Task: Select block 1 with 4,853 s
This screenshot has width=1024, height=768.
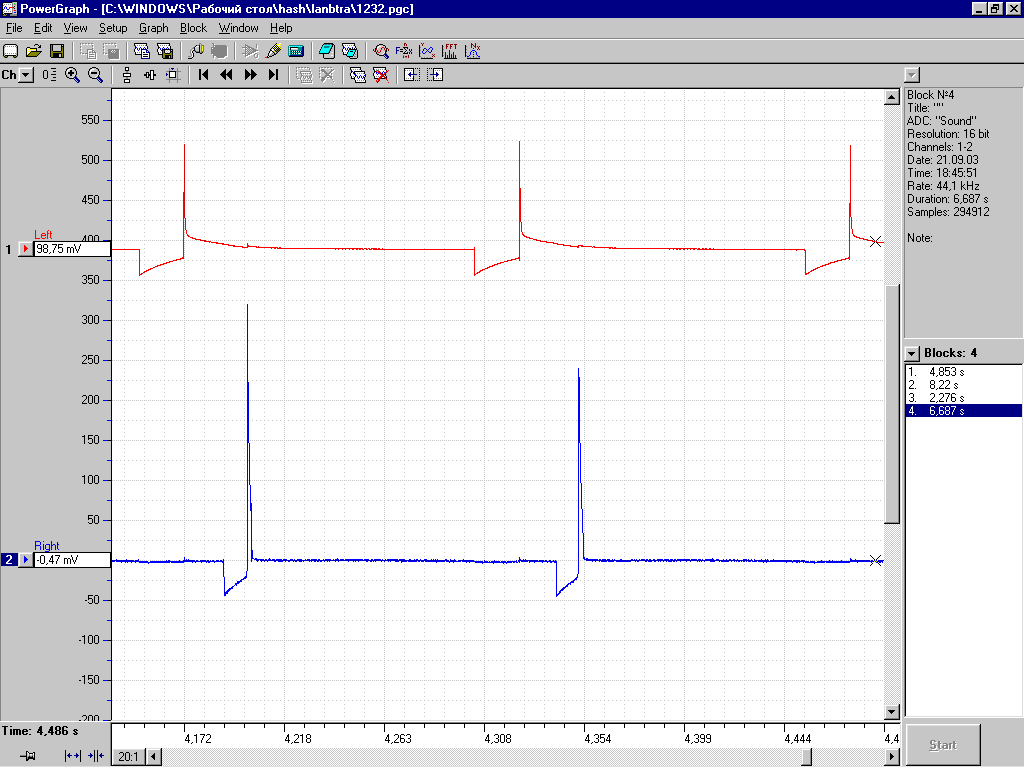Action: pyautogui.click(x=963, y=372)
